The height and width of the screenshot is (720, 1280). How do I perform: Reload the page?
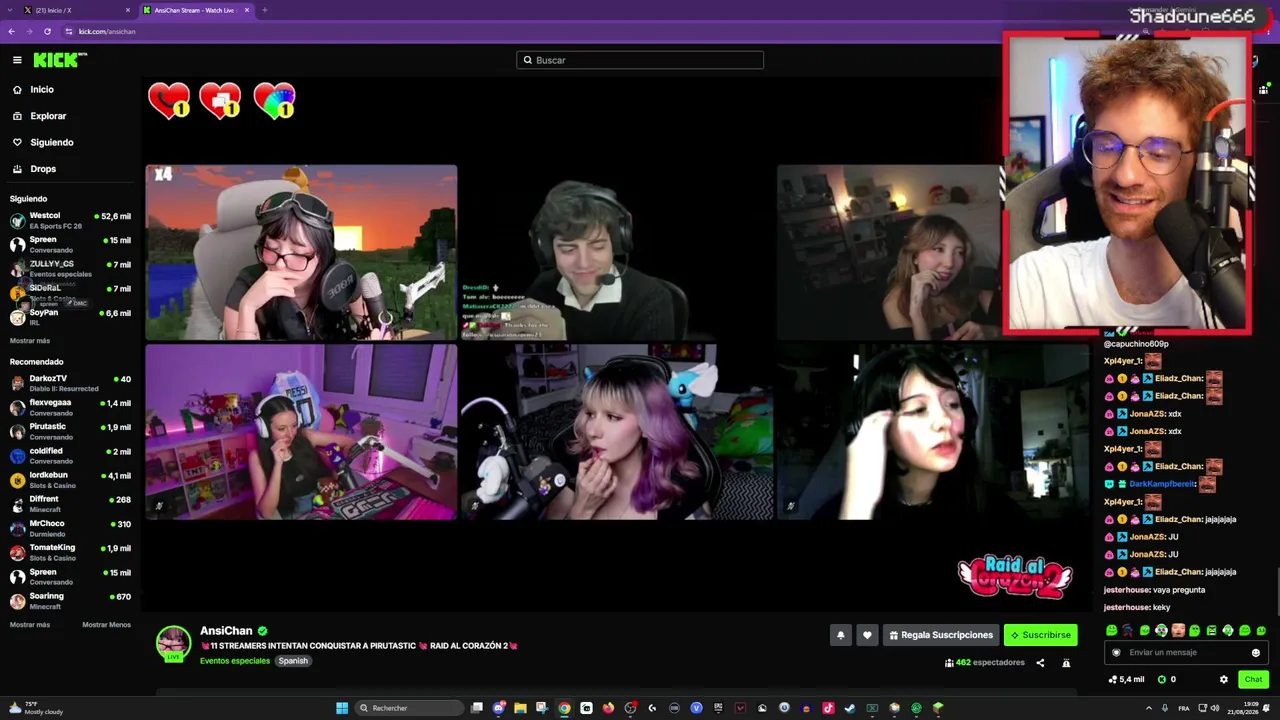(47, 32)
